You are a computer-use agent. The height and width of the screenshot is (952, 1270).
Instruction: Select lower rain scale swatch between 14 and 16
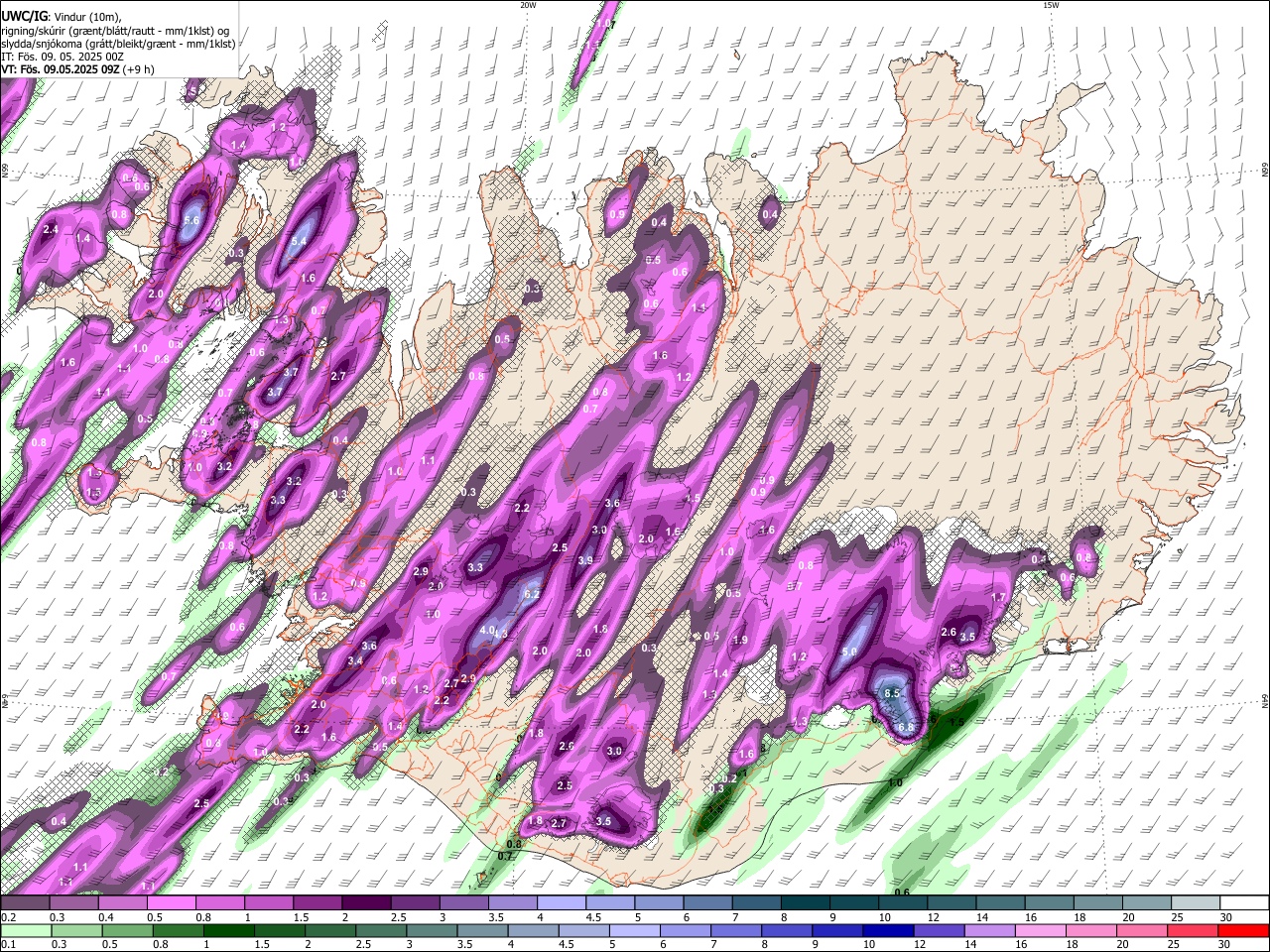(990, 931)
